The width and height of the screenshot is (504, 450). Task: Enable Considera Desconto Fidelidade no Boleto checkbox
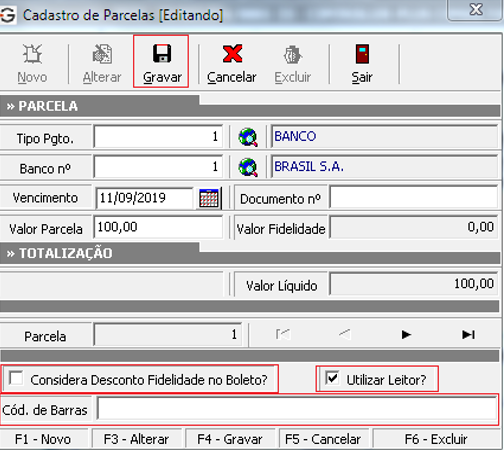(x=16, y=378)
